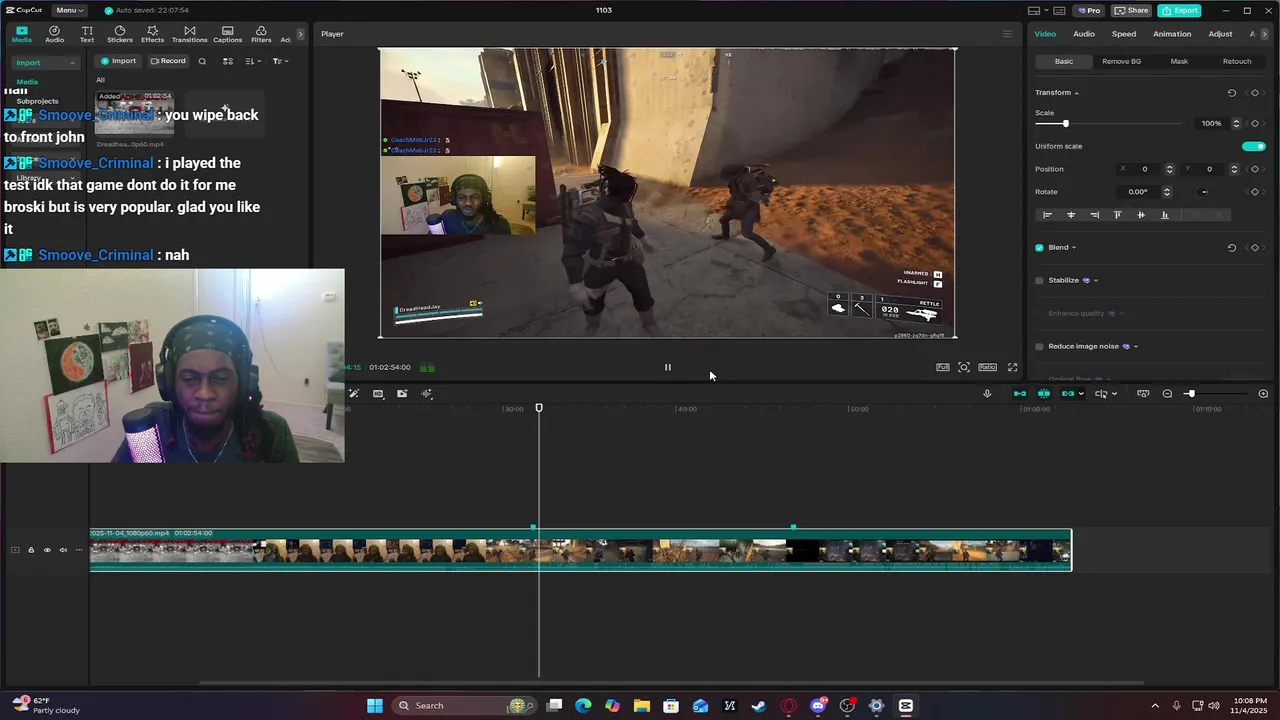
Task: Mute the timeline video track
Action: tap(62, 550)
